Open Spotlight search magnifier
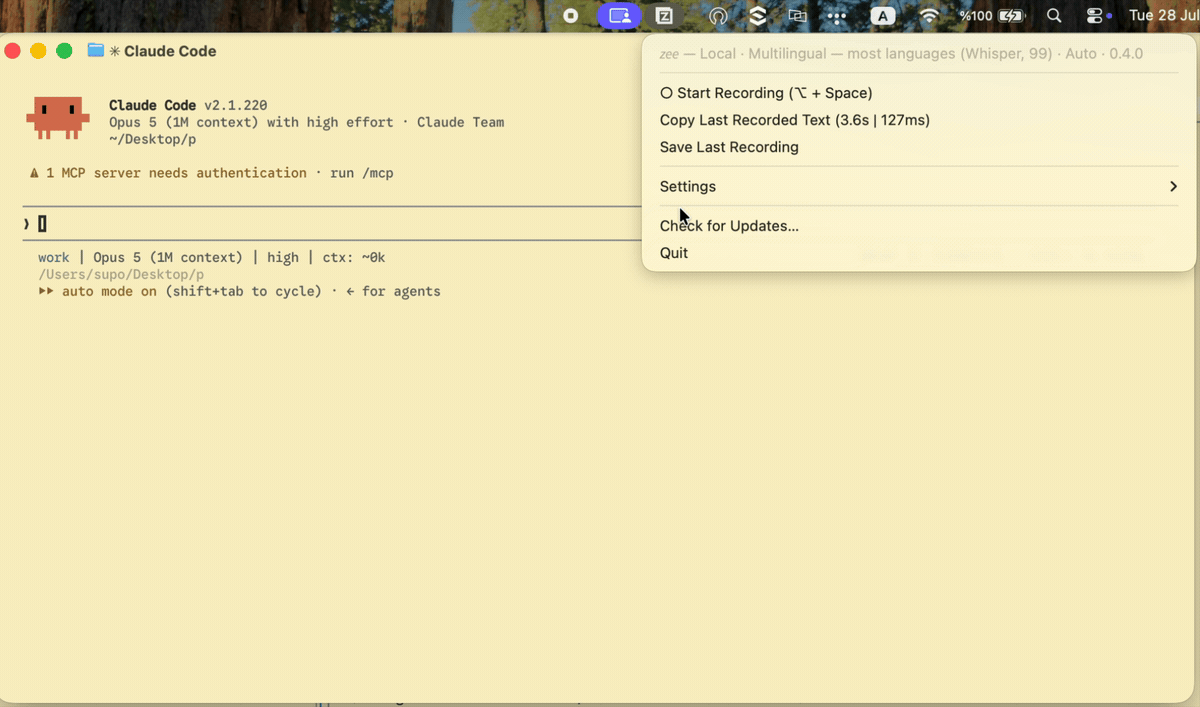Screen dimensions: 1200x707 click(1054, 16)
